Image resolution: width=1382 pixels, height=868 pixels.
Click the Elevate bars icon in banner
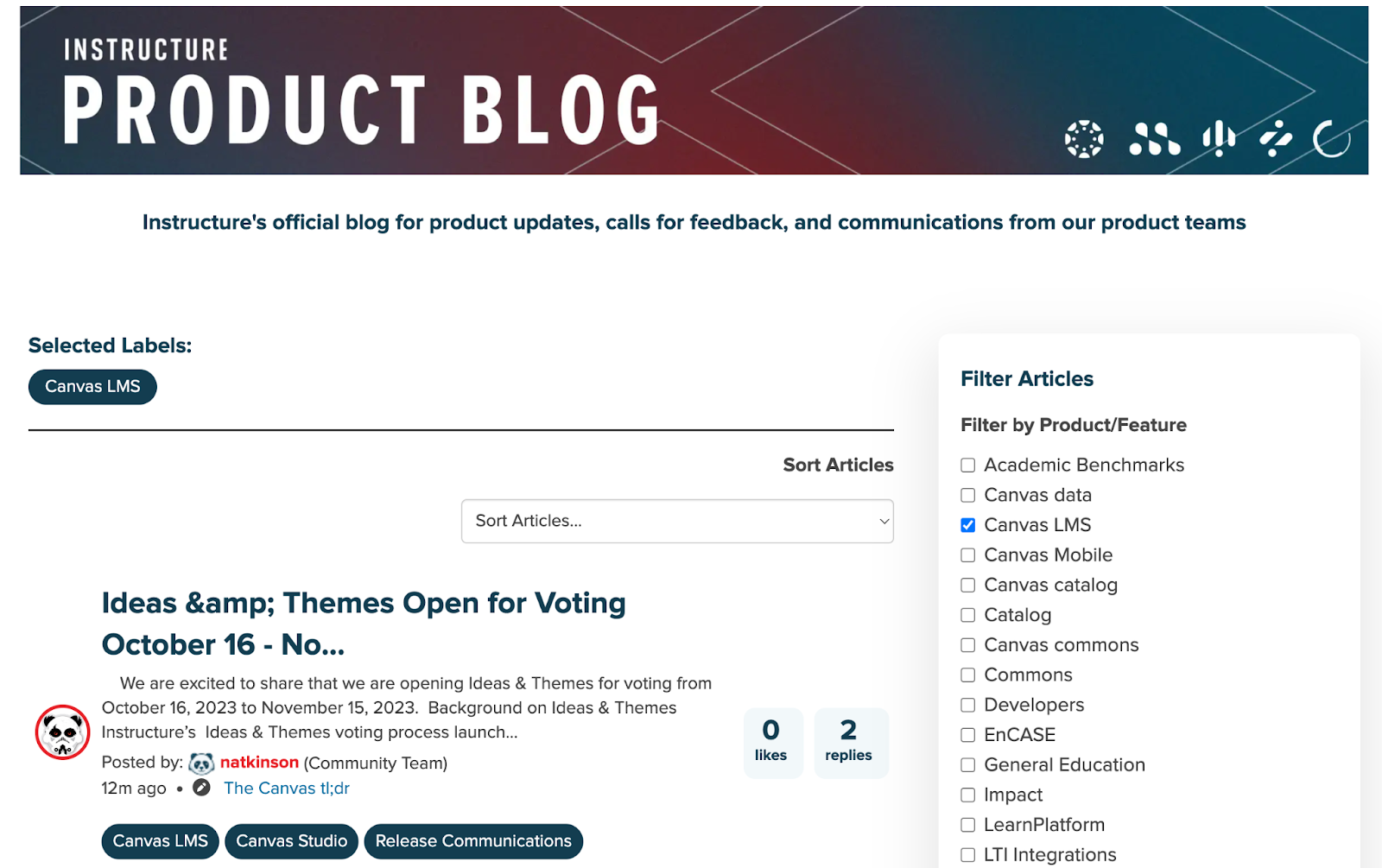click(x=1219, y=138)
